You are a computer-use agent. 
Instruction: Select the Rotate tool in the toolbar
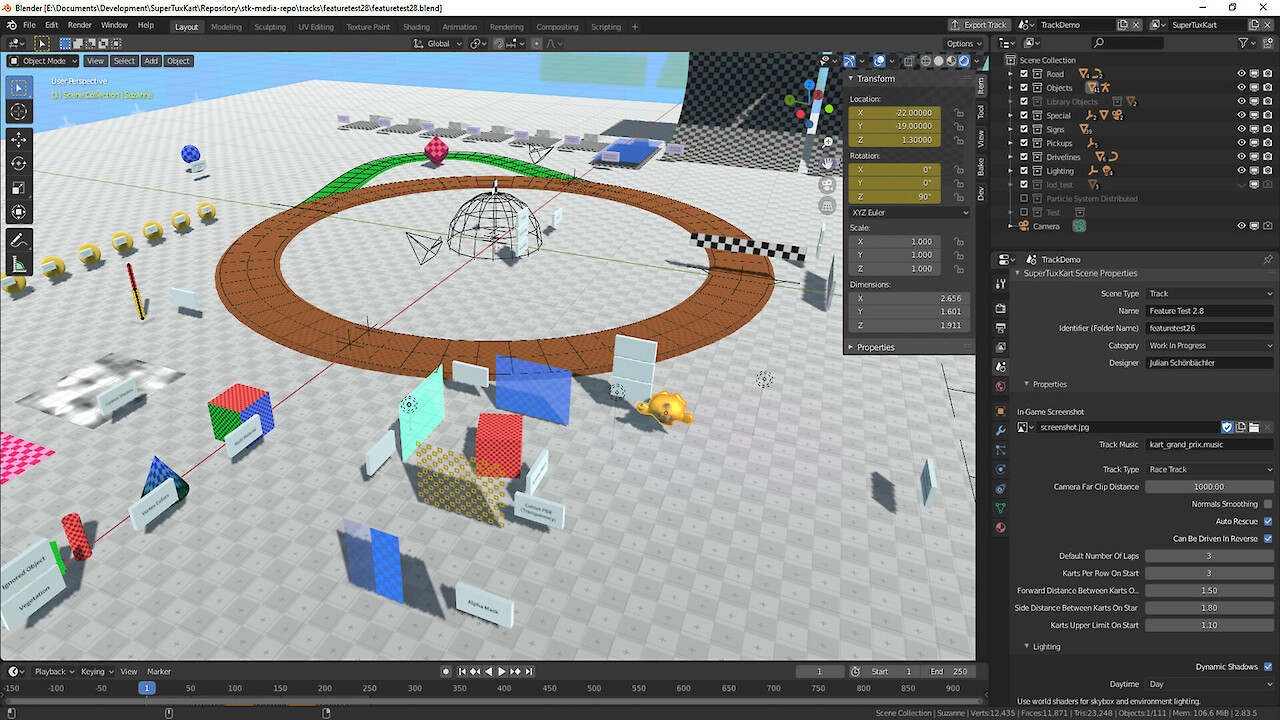click(18, 163)
